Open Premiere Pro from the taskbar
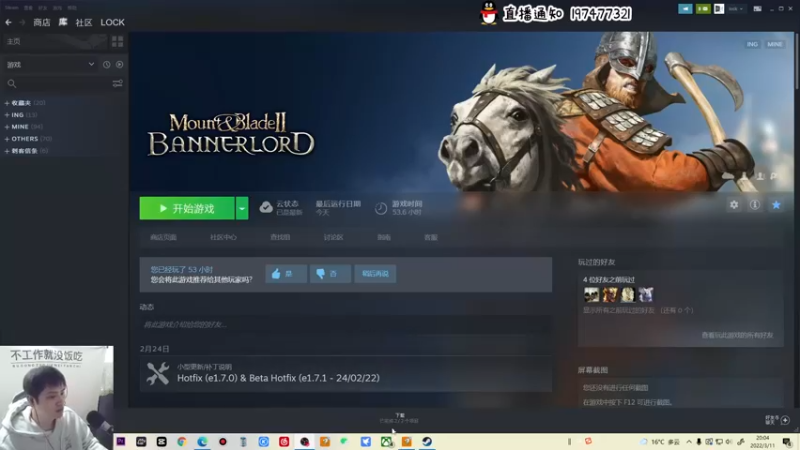The width and height of the screenshot is (800, 450). [x=121, y=441]
